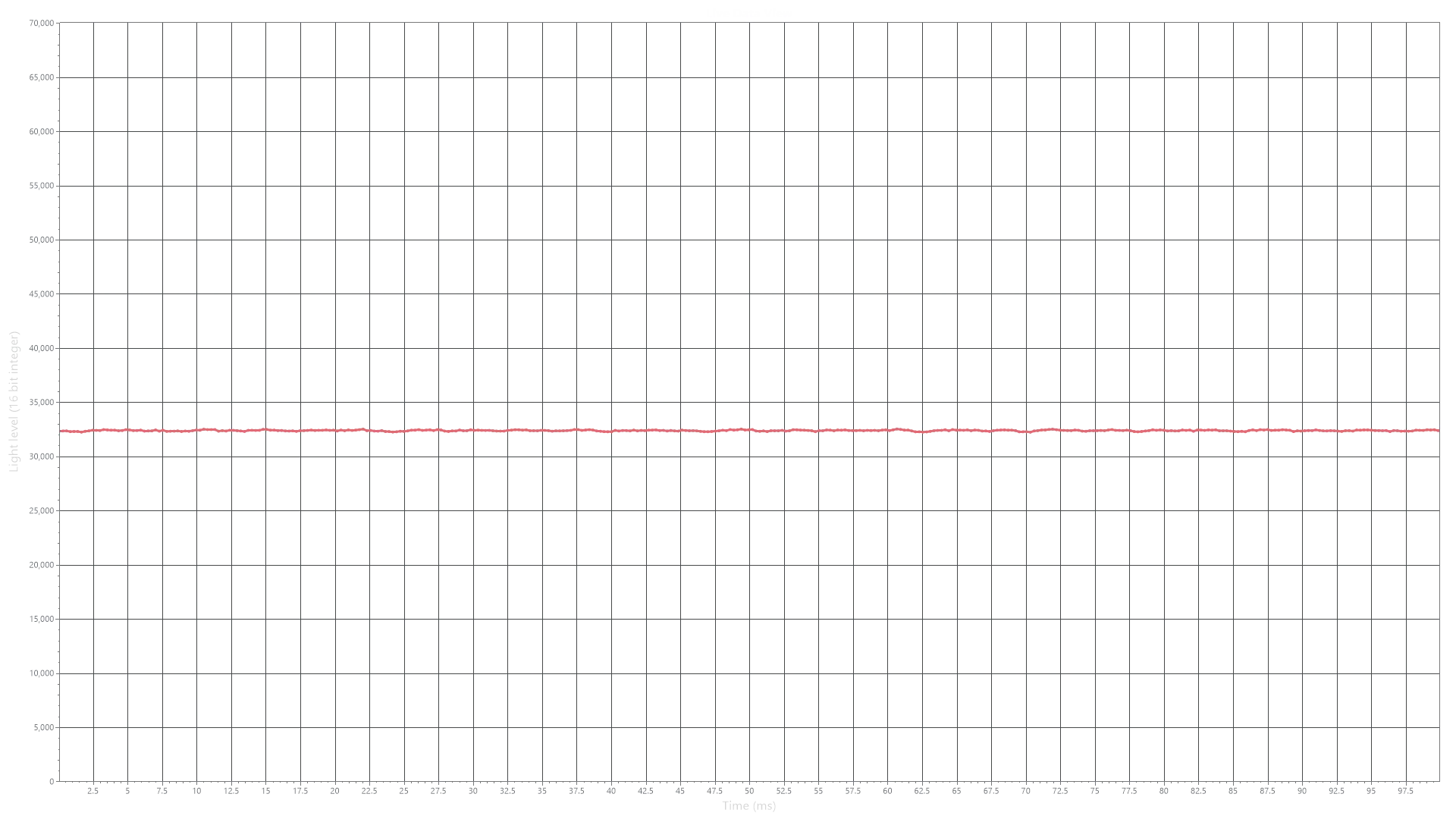This screenshot has height=819, width=1456.
Task: Click the right end of the red line
Action: point(1438,430)
